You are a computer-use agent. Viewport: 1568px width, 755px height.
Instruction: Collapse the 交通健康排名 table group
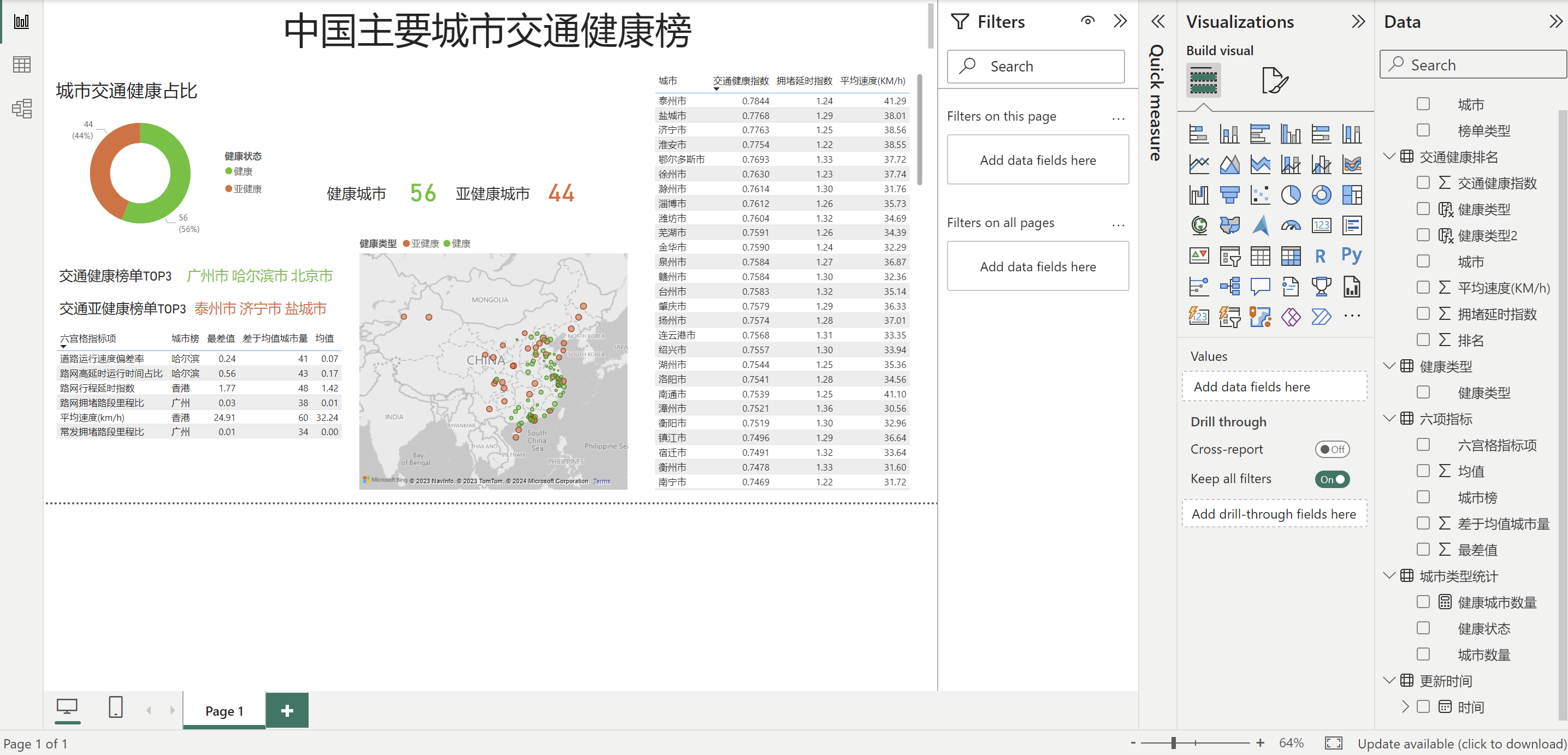(x=1389, y=156)
